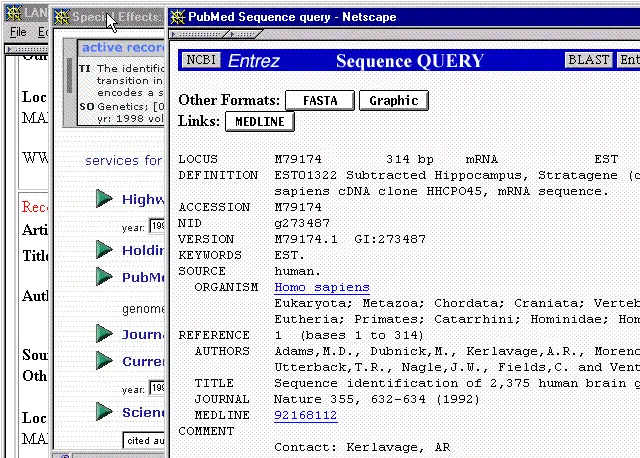Open the MEDLINE links button

point(260,122)
